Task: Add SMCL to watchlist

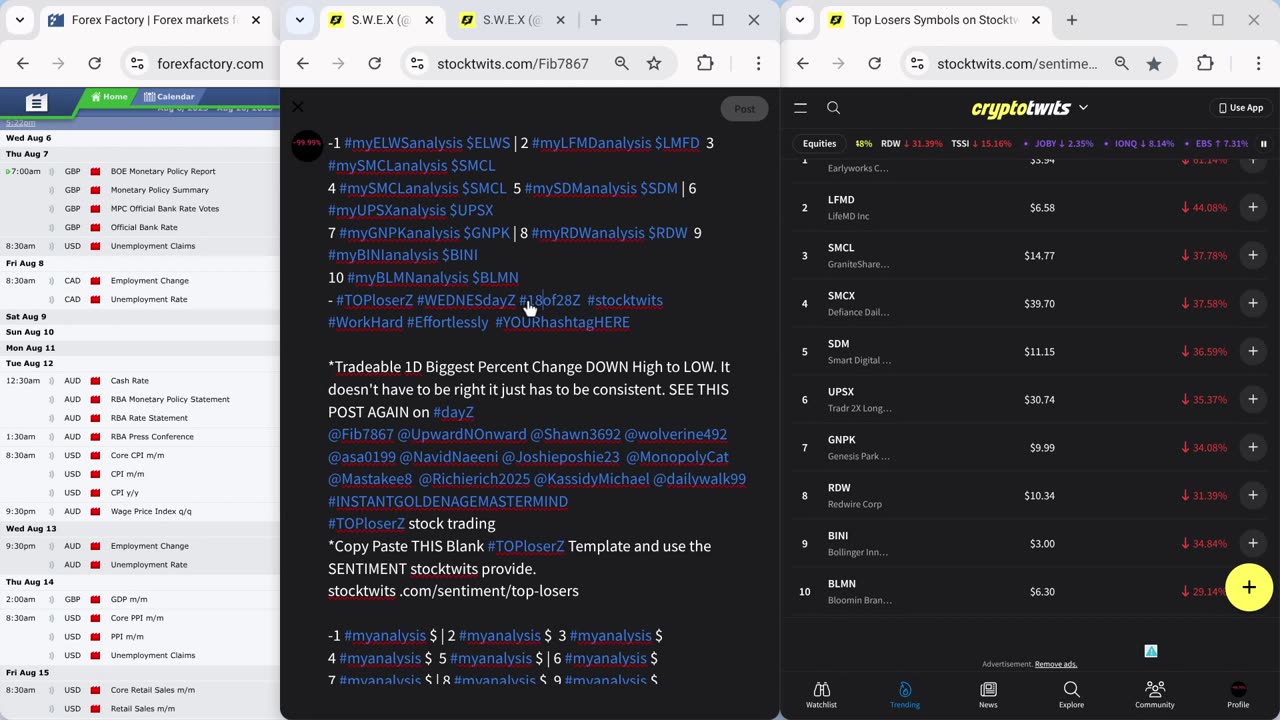Action: (1252, 255)
